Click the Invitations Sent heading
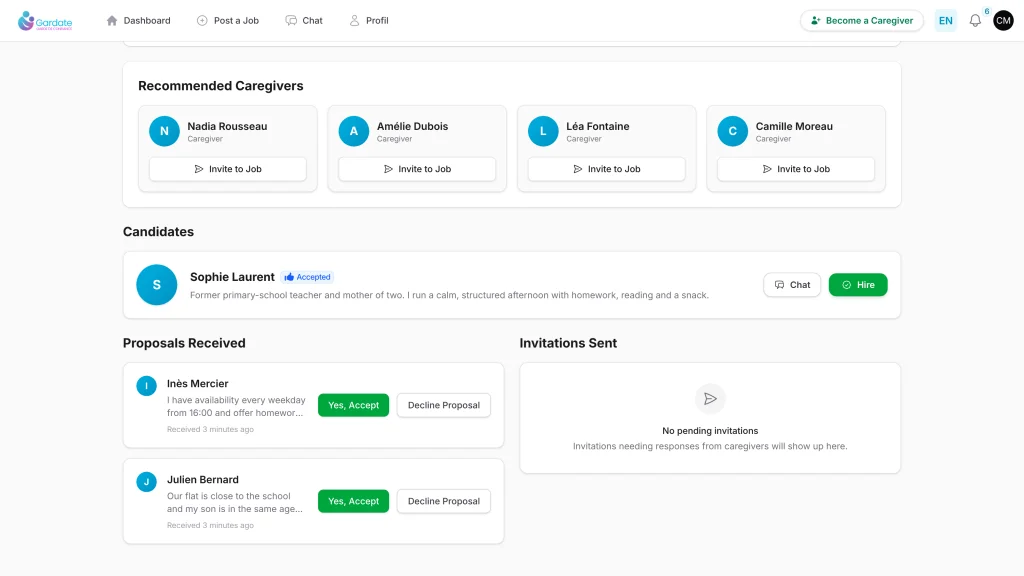1024x576 pixels. pos(568,344)
